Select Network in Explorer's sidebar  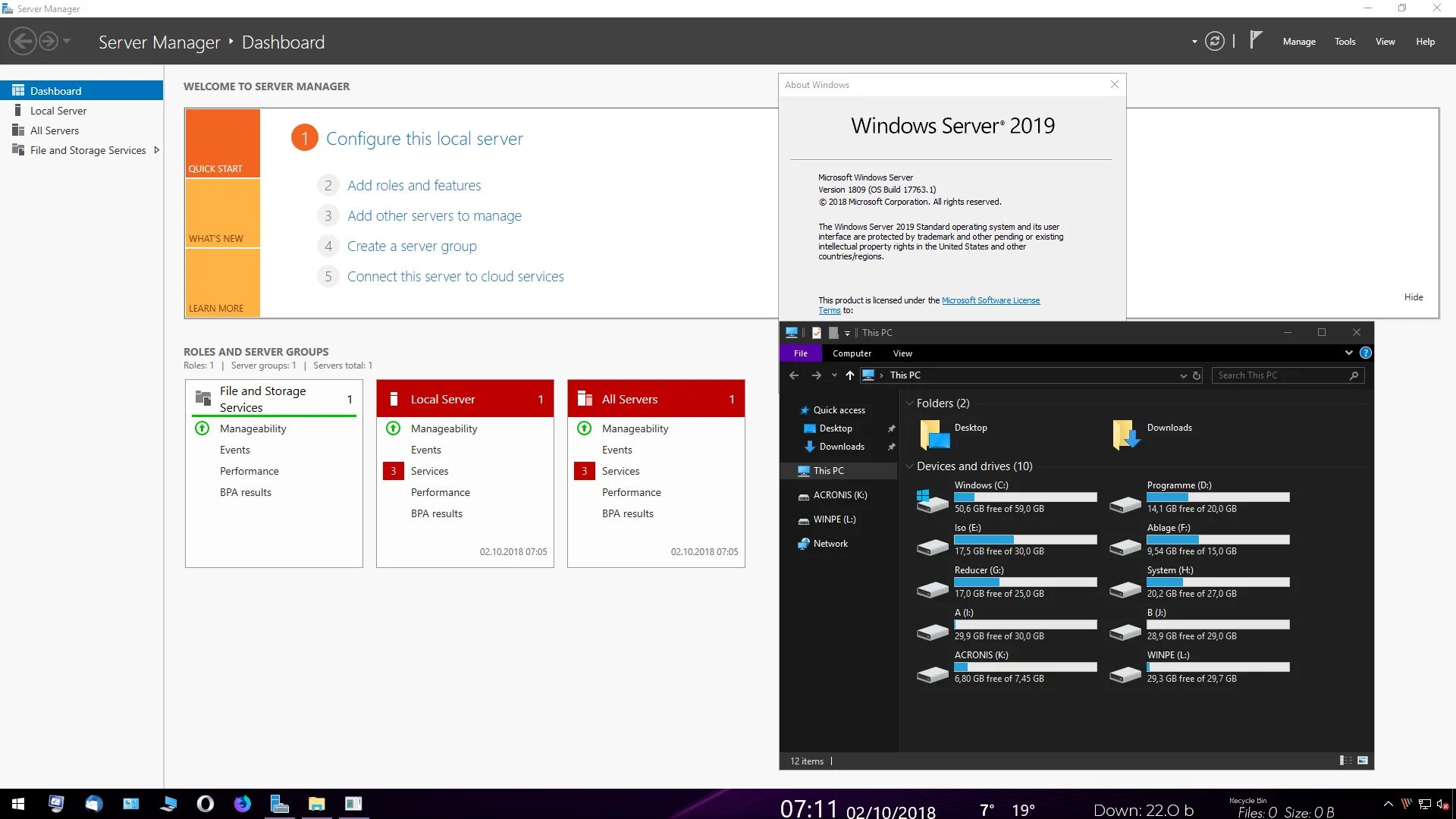point(830,544)
